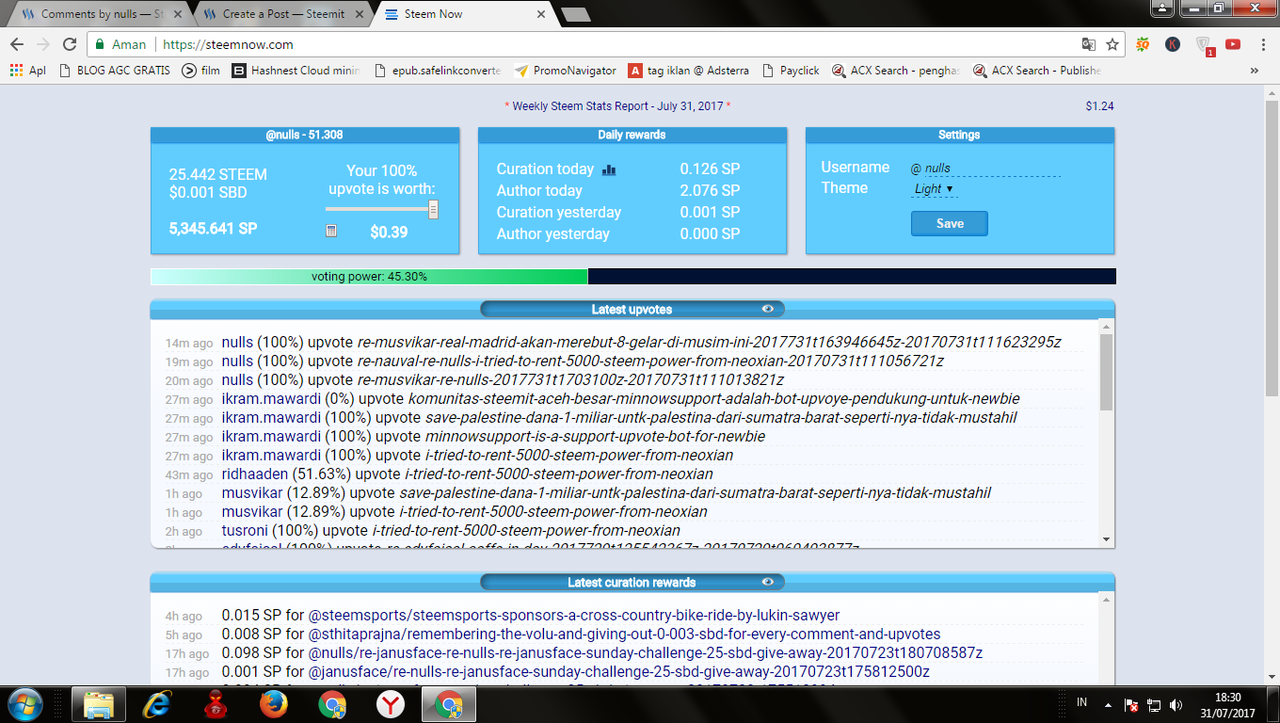Save the username and theme settings
The height and width of the screenshot is (723, 1280).
tap(949, 224)
